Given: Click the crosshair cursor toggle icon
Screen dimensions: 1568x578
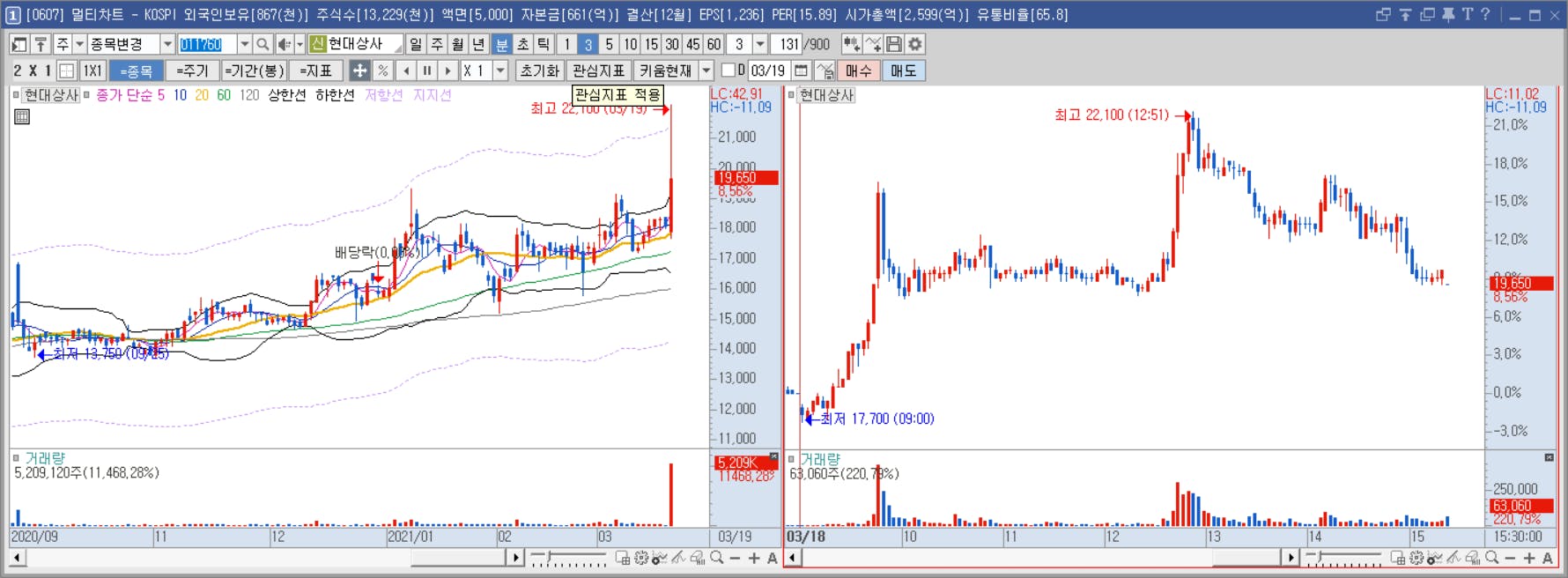Looking at the screenshot, I should tap(359, 70).
